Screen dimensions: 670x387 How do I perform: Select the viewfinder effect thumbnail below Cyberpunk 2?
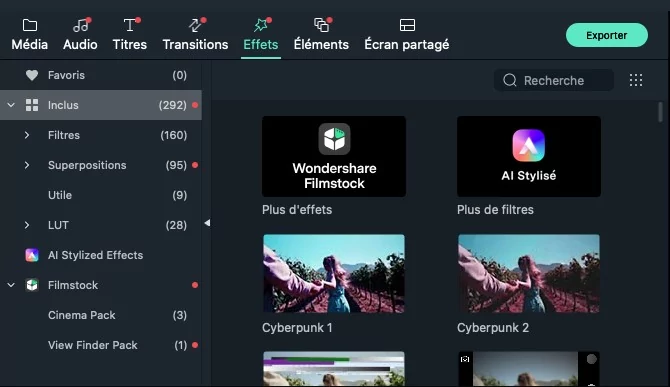529,369
